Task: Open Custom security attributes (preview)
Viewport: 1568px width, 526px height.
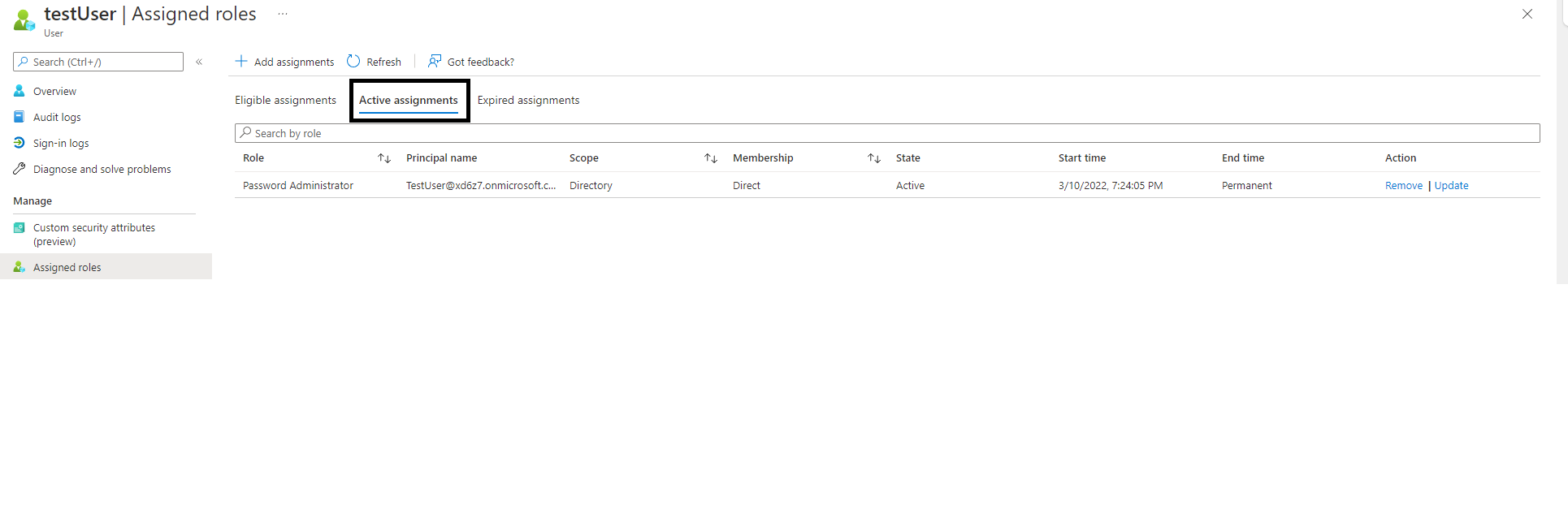Action: (x=93, y=234)
